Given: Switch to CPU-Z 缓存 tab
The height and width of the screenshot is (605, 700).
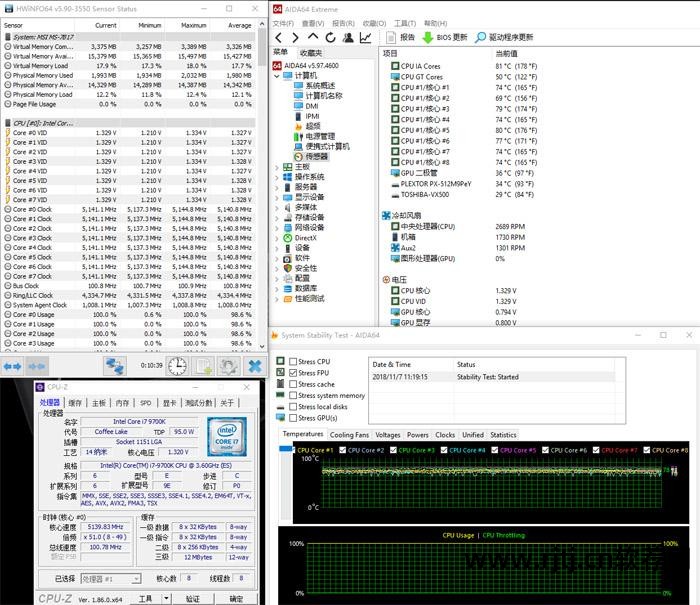Looking at the screenshot, I should (75, 403).
